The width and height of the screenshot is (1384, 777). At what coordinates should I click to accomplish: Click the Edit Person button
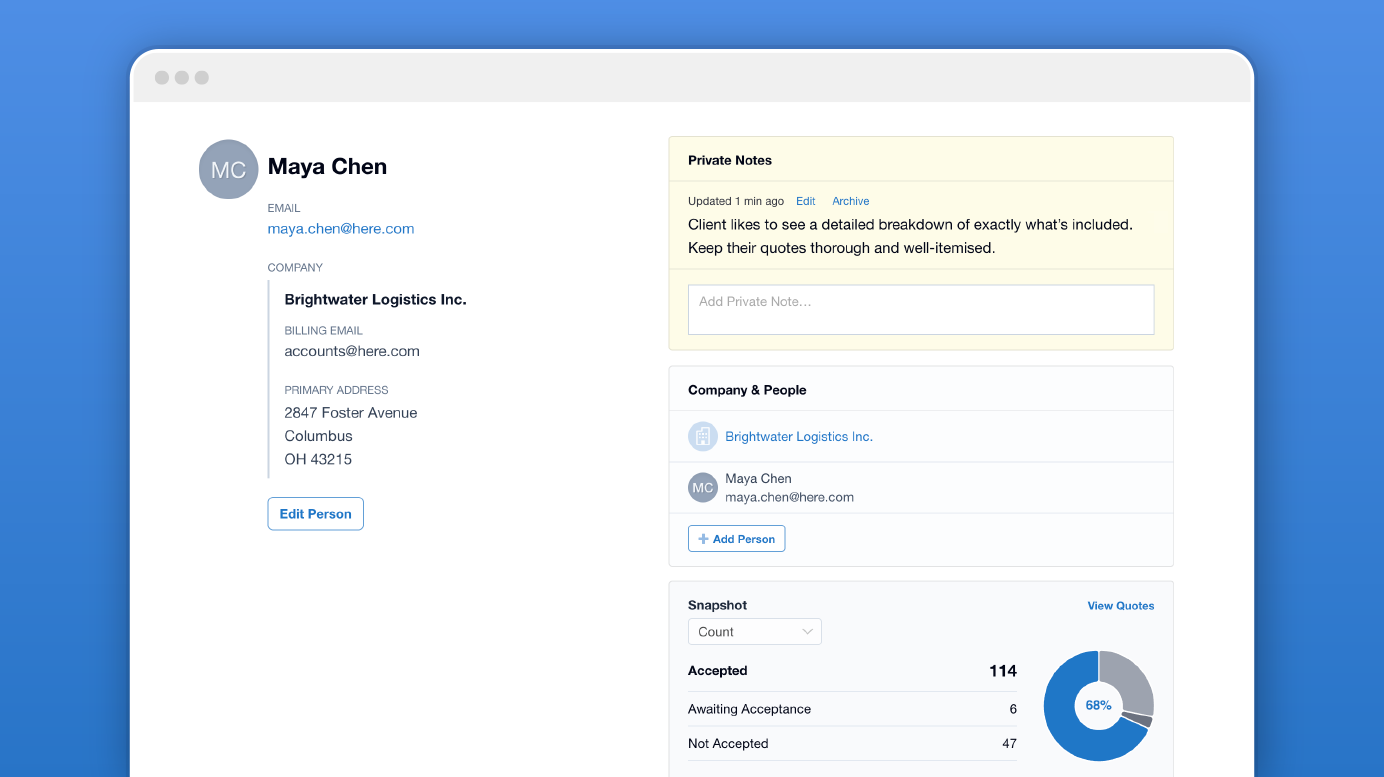[316, 514]
